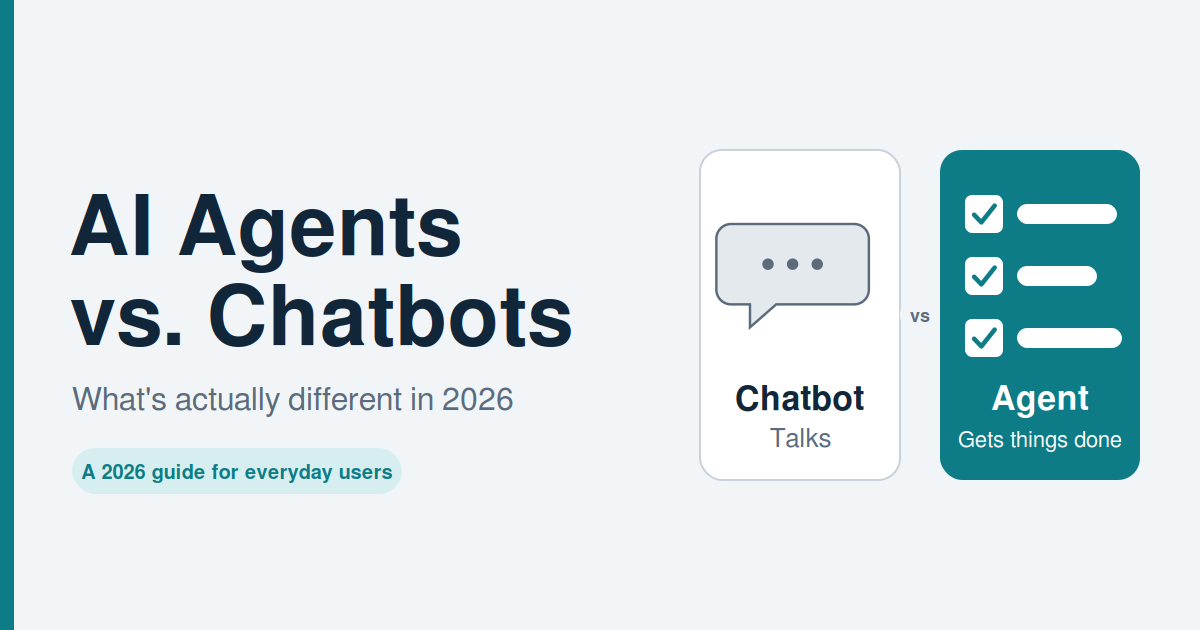1200x630 pixels.
Task: Toggle the second checkbox in Agent card
Action: pyautogui.click(x=984, y=276)
